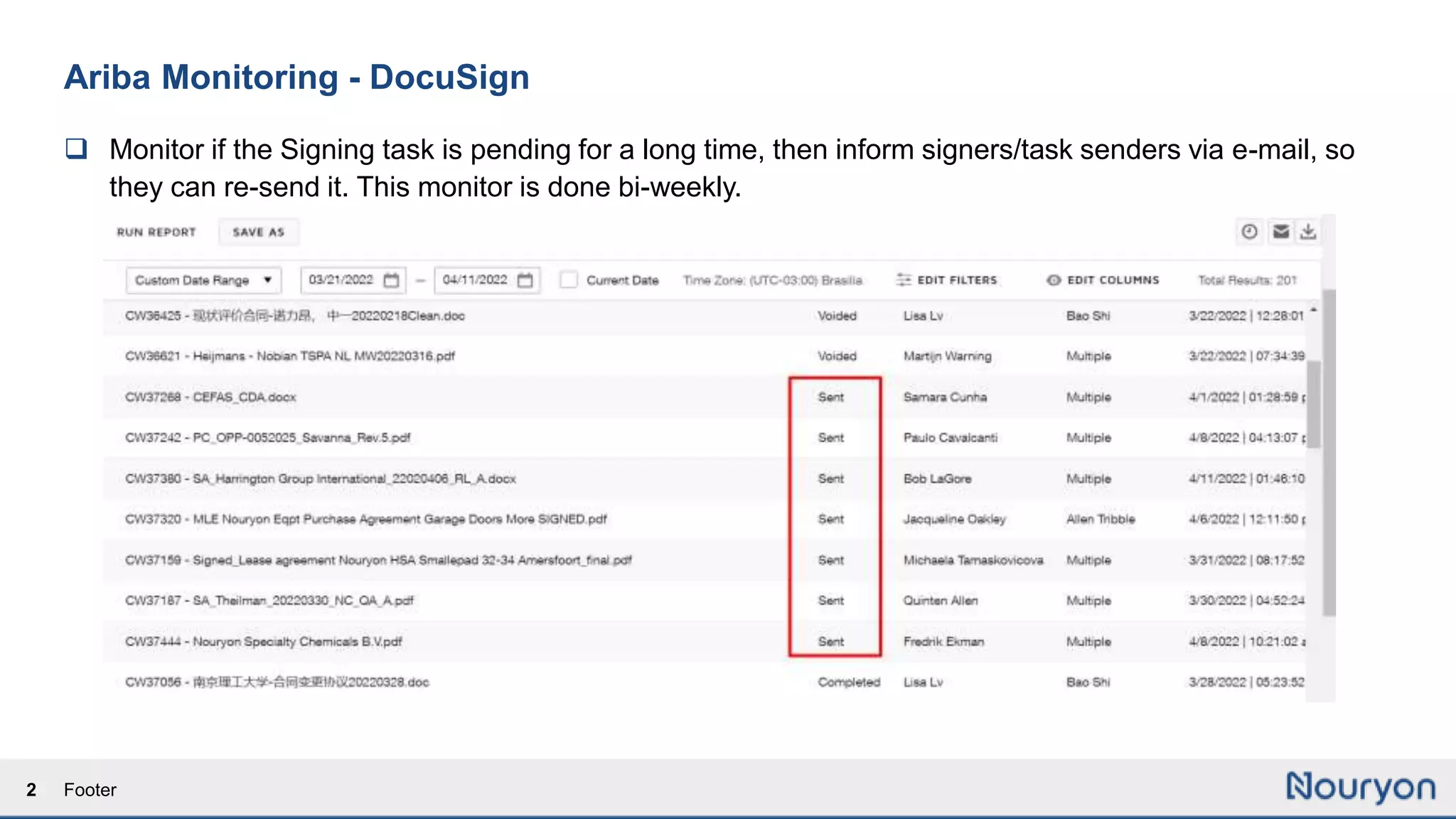Select the Completed row by Lisa Lv
The width and height of the screenshot is (1456, 819).
click(x=277, y=682)
